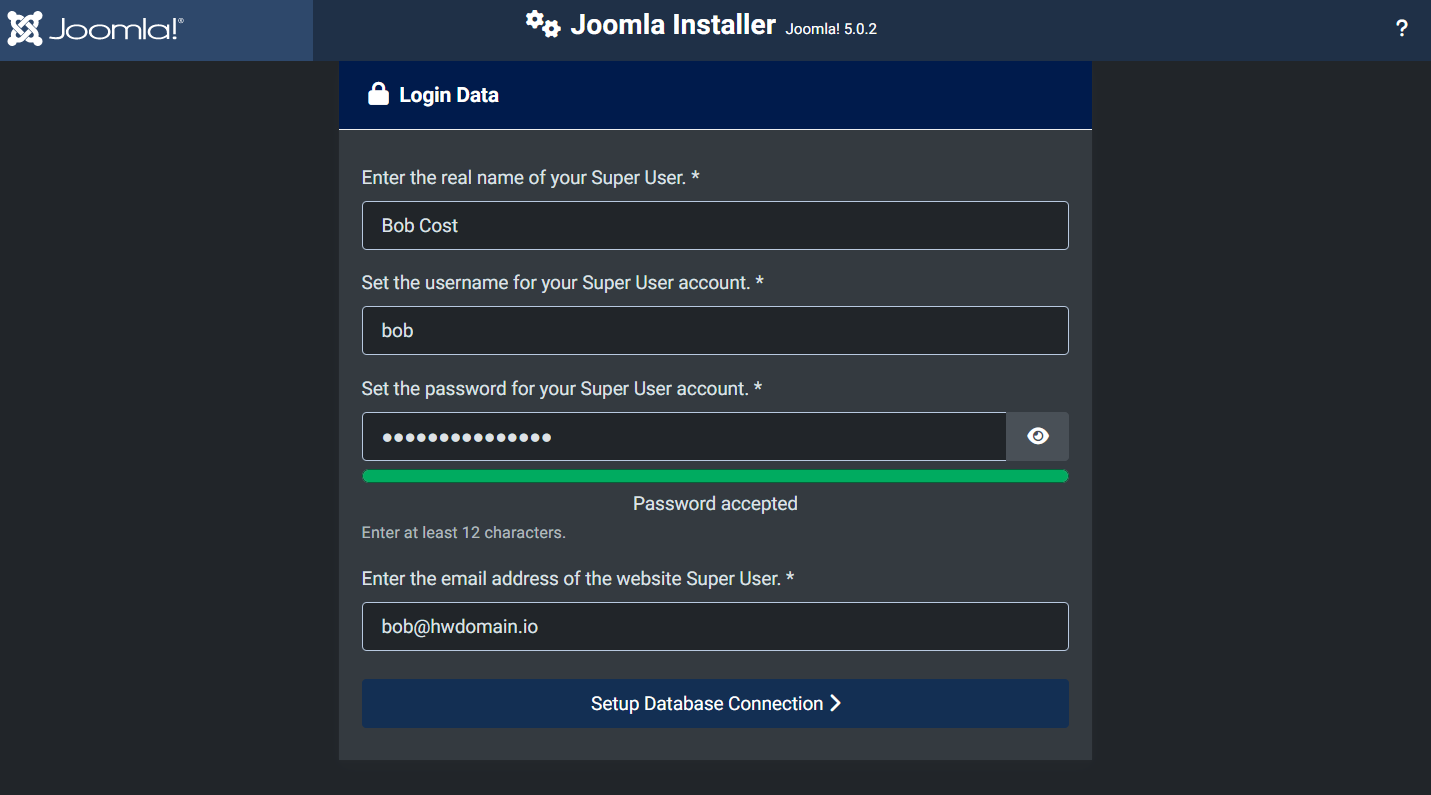
Task: Click the Joomla! 5.0.2 version label
Action: point(831,29)
